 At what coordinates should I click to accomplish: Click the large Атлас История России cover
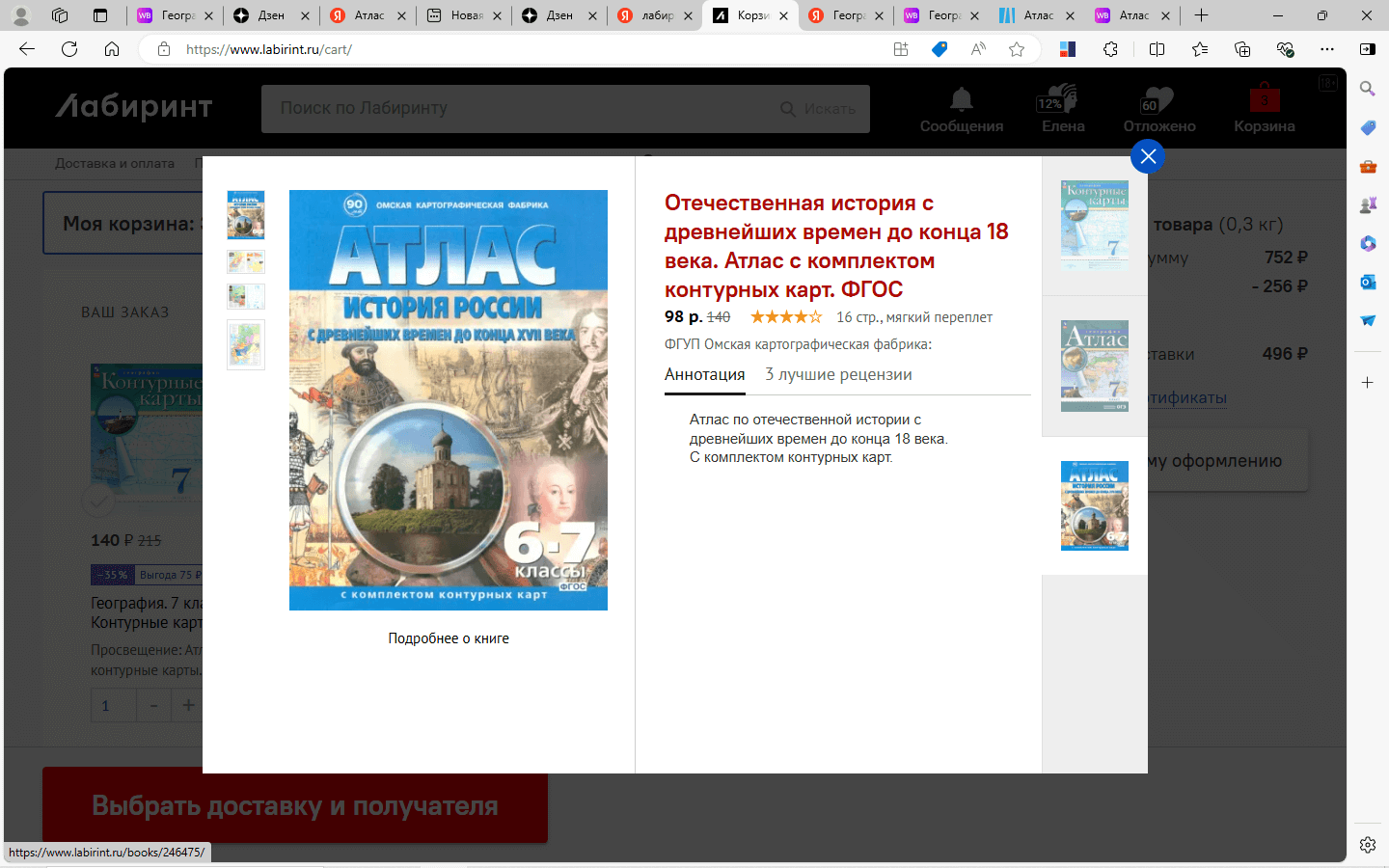449,400
